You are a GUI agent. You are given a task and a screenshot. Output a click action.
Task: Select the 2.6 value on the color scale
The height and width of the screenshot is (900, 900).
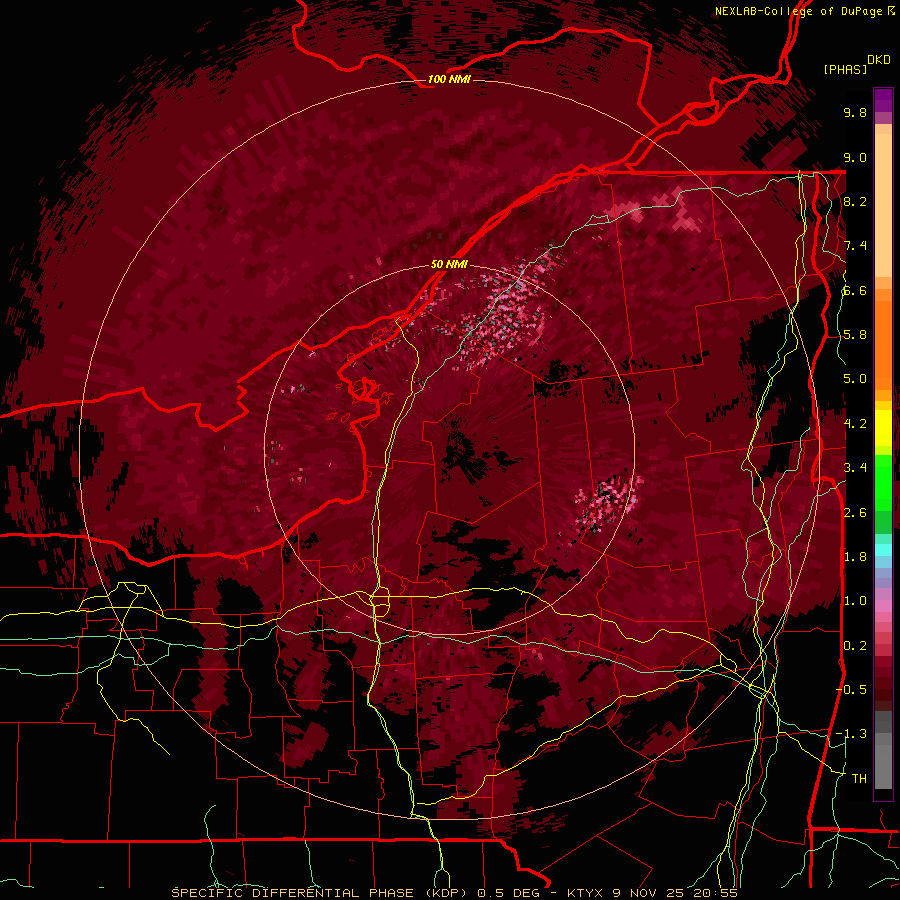click(855, 512)
